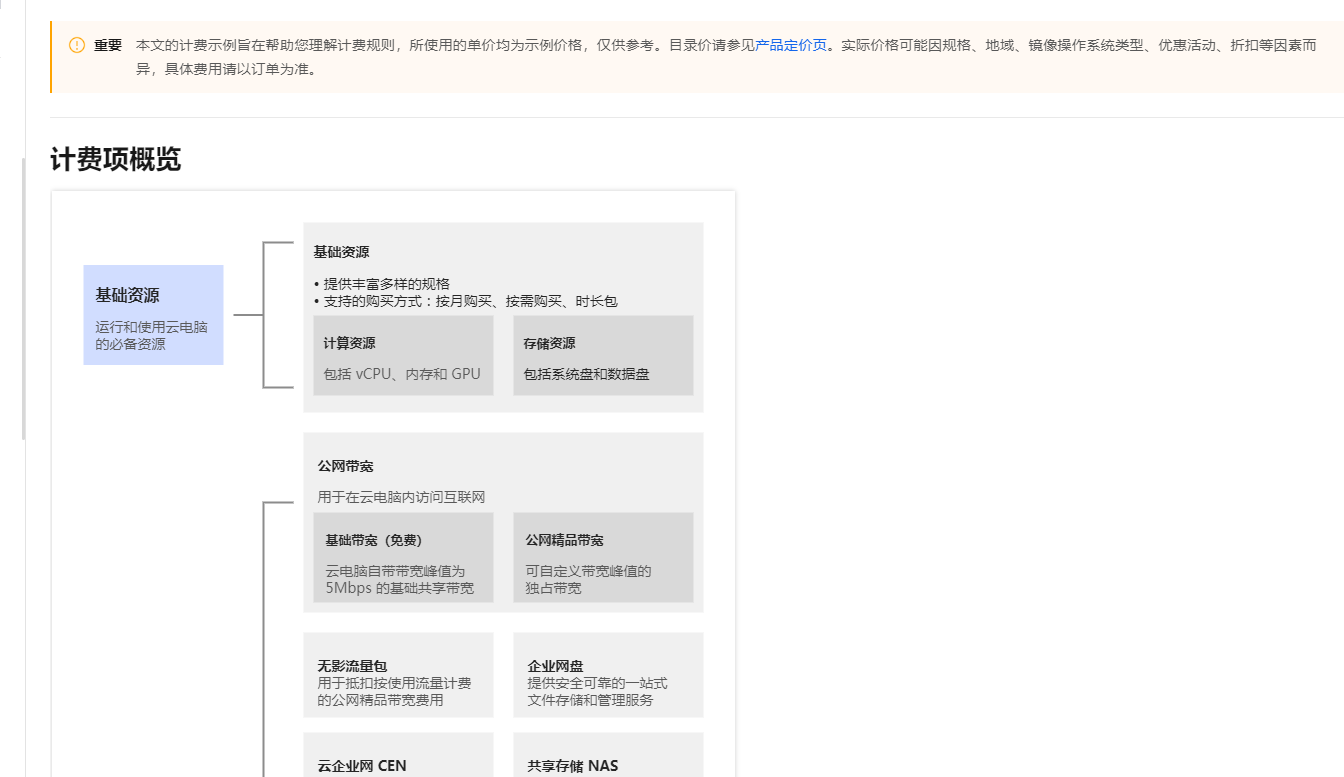Click the 云企业网 CEN card title
Viewport: 1344px width, 777px height.
click(362, 766)
